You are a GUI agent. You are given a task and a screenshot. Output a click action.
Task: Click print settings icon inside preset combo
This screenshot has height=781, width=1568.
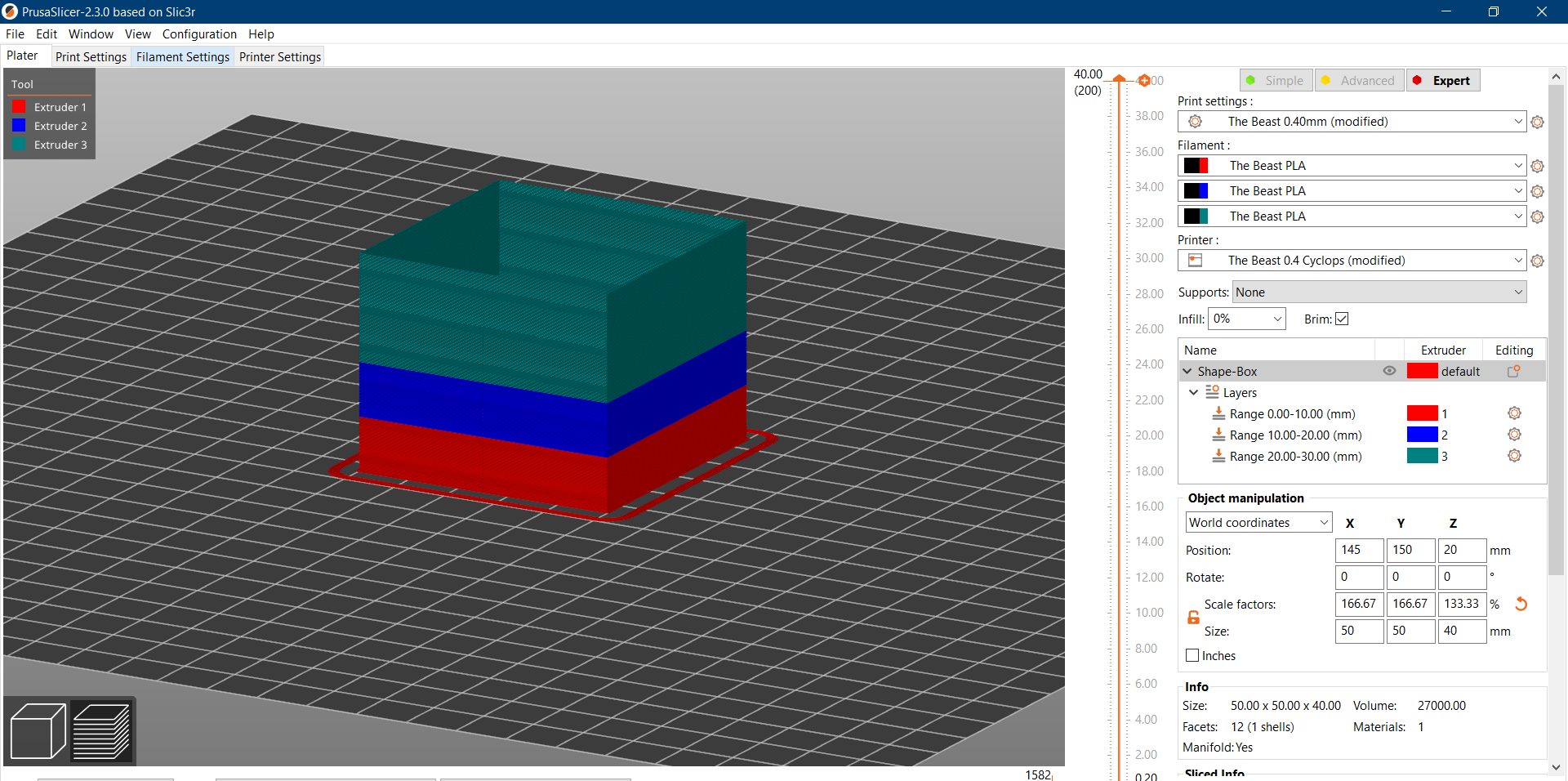click(x=1195, y=122)
